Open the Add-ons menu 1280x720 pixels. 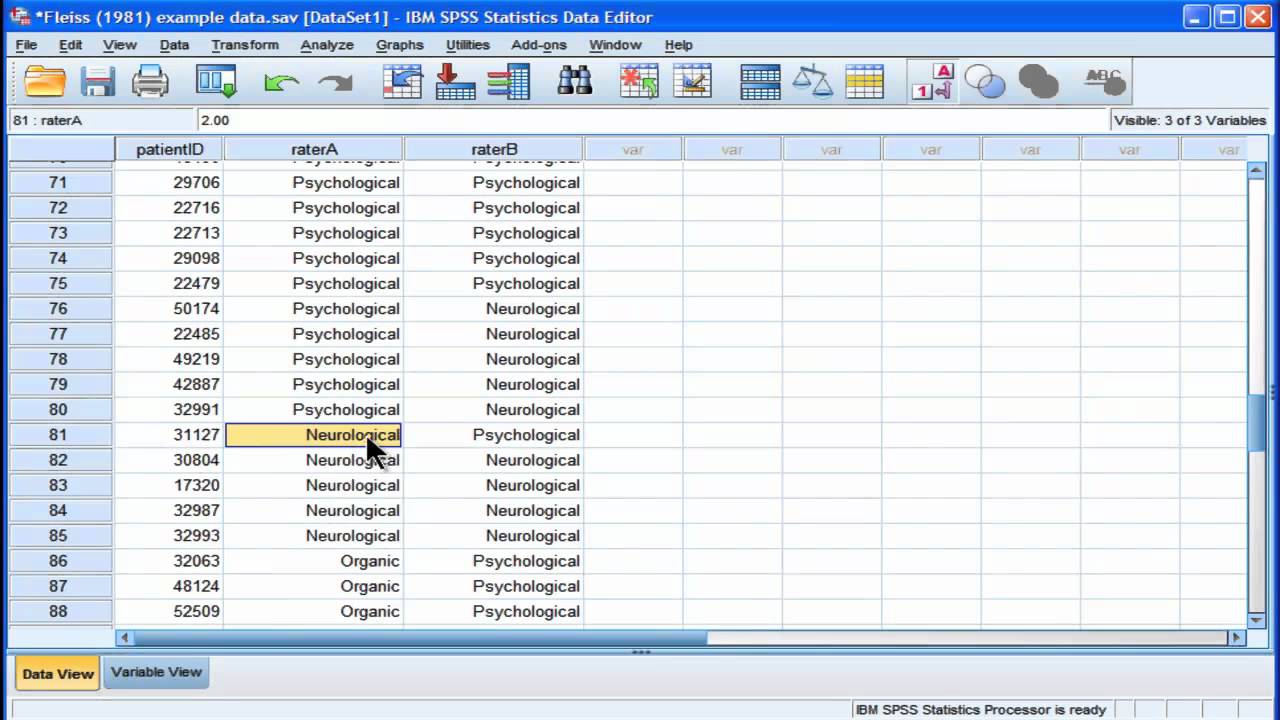click(539, 45)
